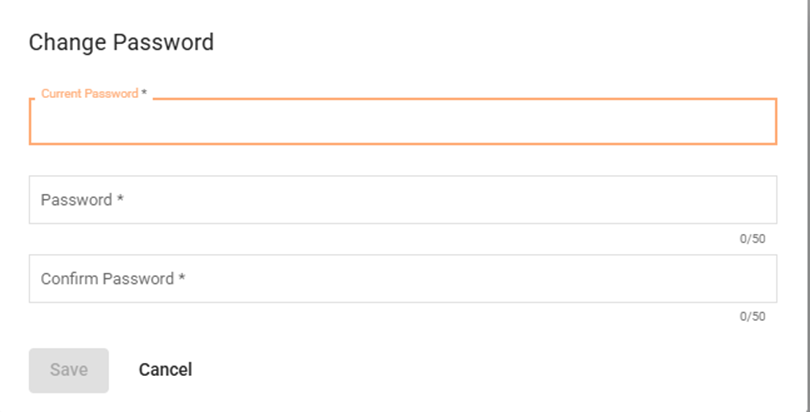Focus the Current Password input field

(x=402, y=123)
